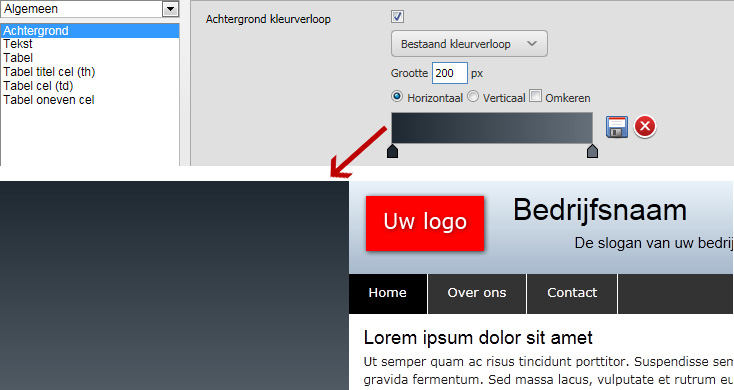Screen dimensions: 734x390
Task: Select the Horizontaal radio button
Action: point(397,96)
